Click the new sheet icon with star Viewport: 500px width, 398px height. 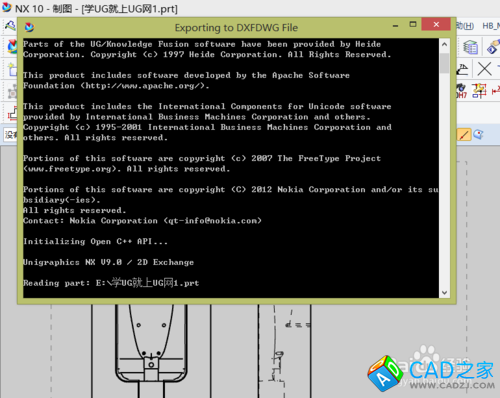12,69
